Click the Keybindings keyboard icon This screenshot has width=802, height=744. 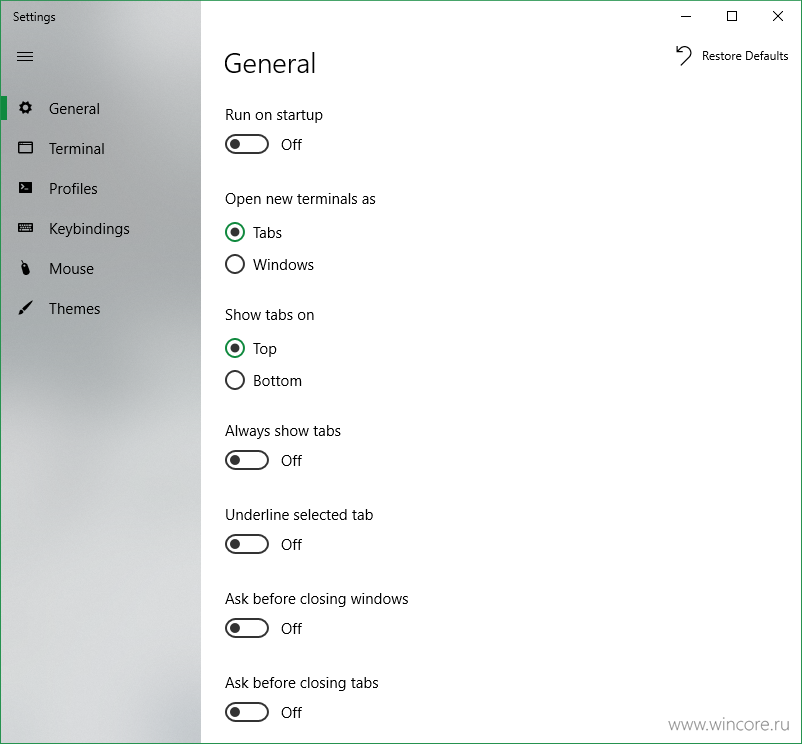(26, 228)
